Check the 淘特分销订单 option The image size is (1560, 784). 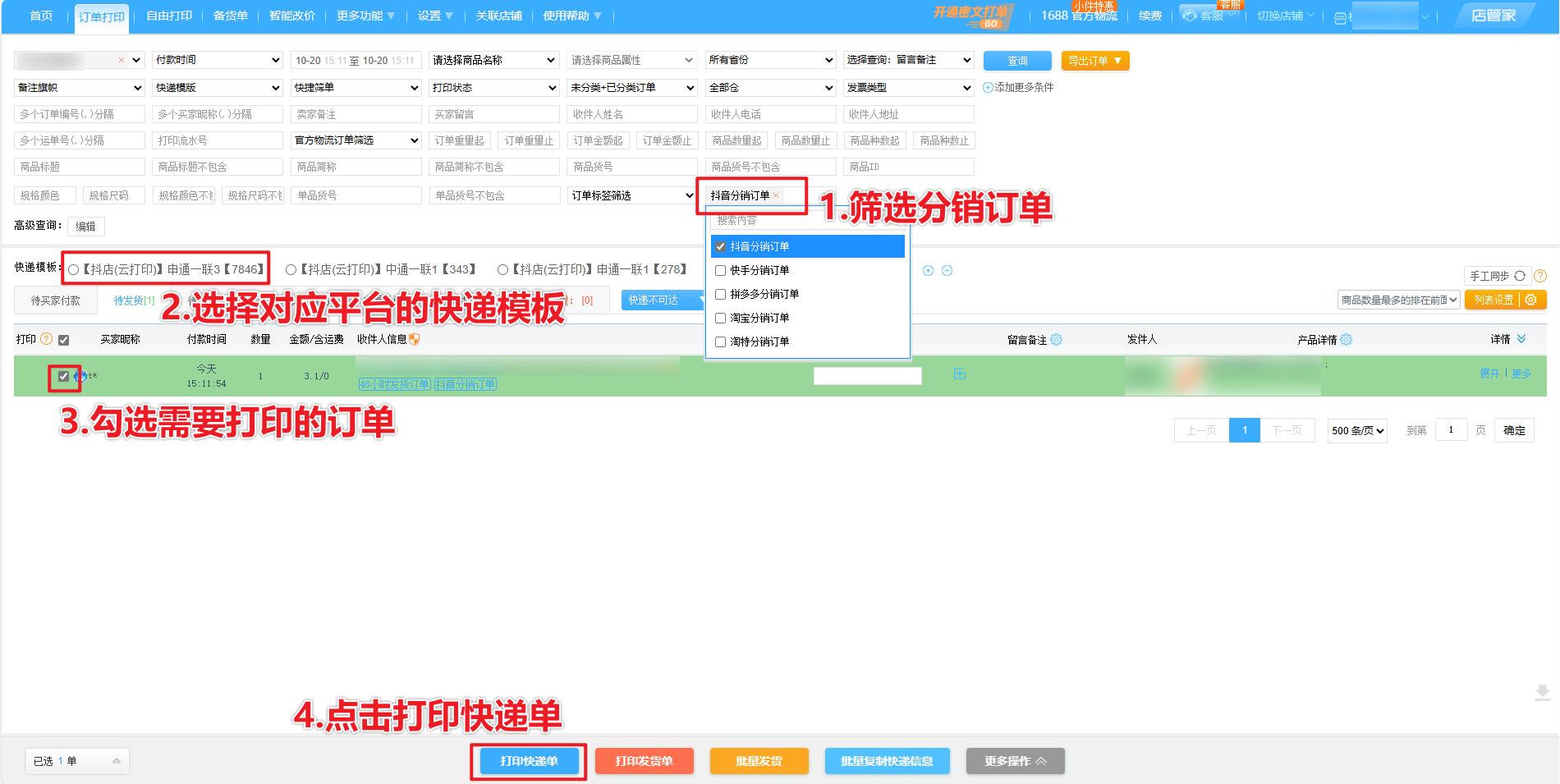pyautogui.click(x=720, y=342)
